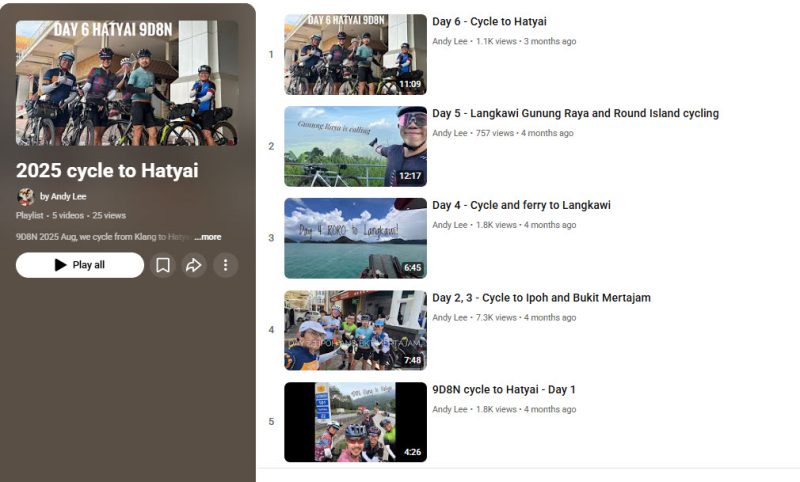This screenshot has height=482, width=800.
Task: Expand playlist description with ...more
Action: (208, 237)
